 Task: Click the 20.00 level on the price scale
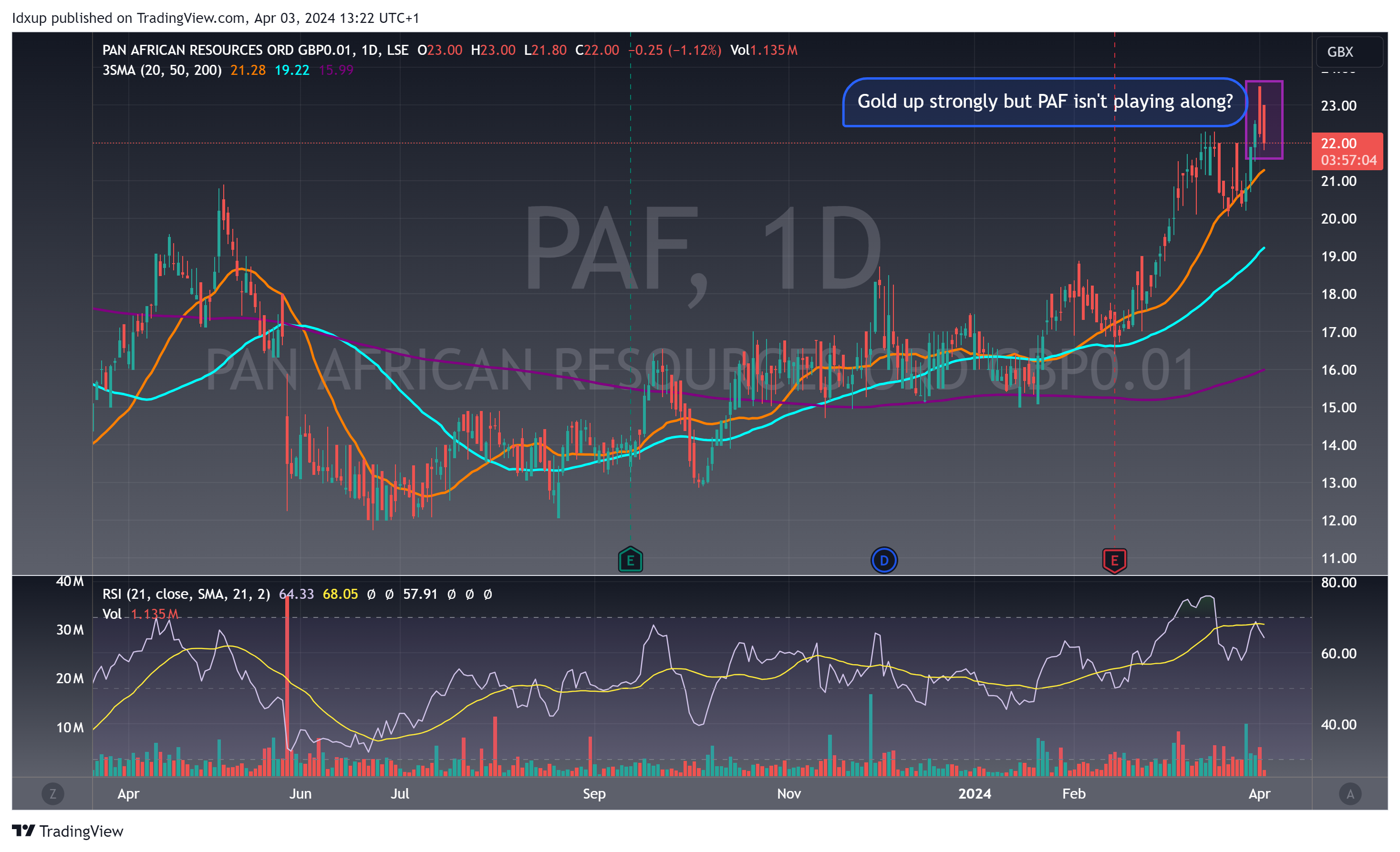[x=1338, y=219]
